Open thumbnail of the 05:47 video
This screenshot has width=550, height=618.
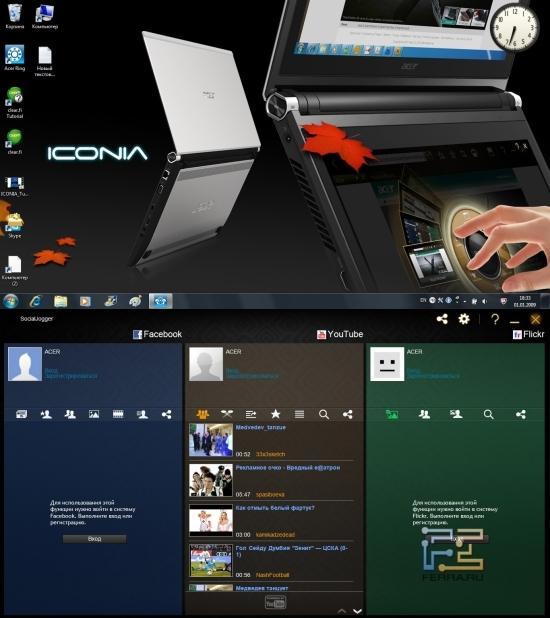coord(211,480)
